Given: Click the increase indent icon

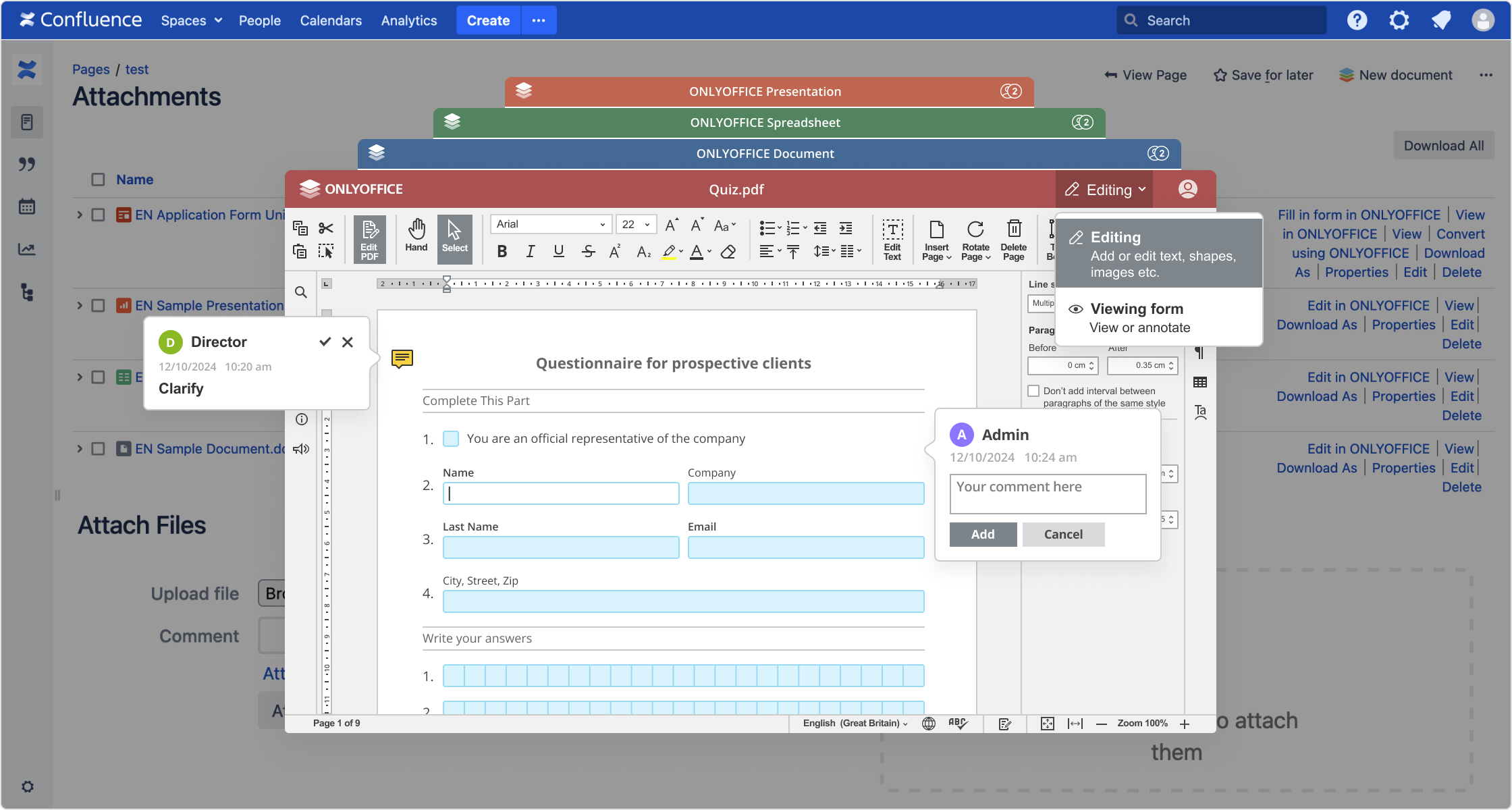Looking at the screenshot, I should 845,228.
